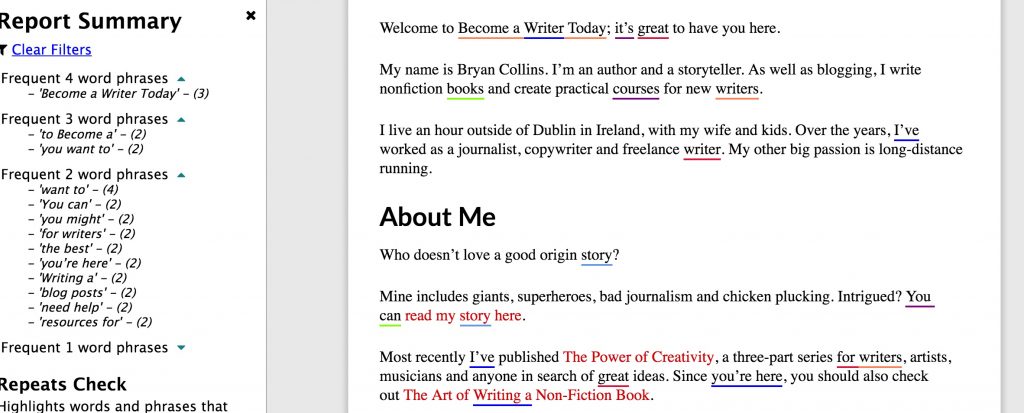Click underlined word 'writer' after 'freelance'
The width and height of the screenshot is (1024, 413).
point(701,150)
